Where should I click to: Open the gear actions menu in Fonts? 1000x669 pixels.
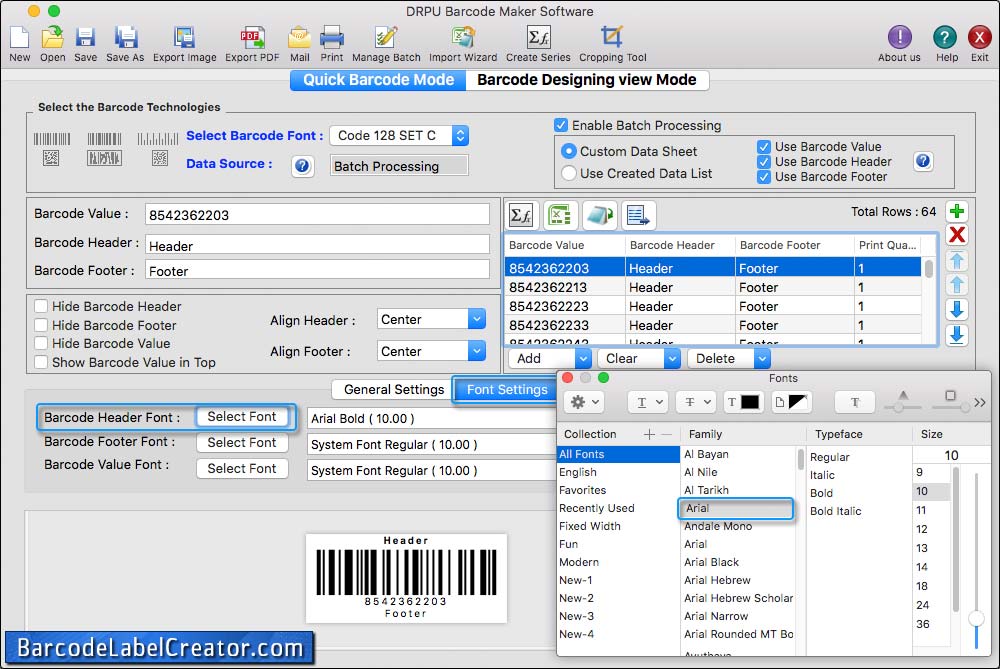pos(585,402)
